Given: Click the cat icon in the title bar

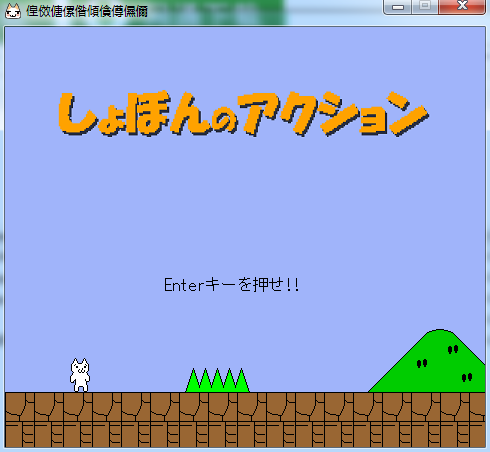Looking at the screenshot, I should click(x=13, y=11).
